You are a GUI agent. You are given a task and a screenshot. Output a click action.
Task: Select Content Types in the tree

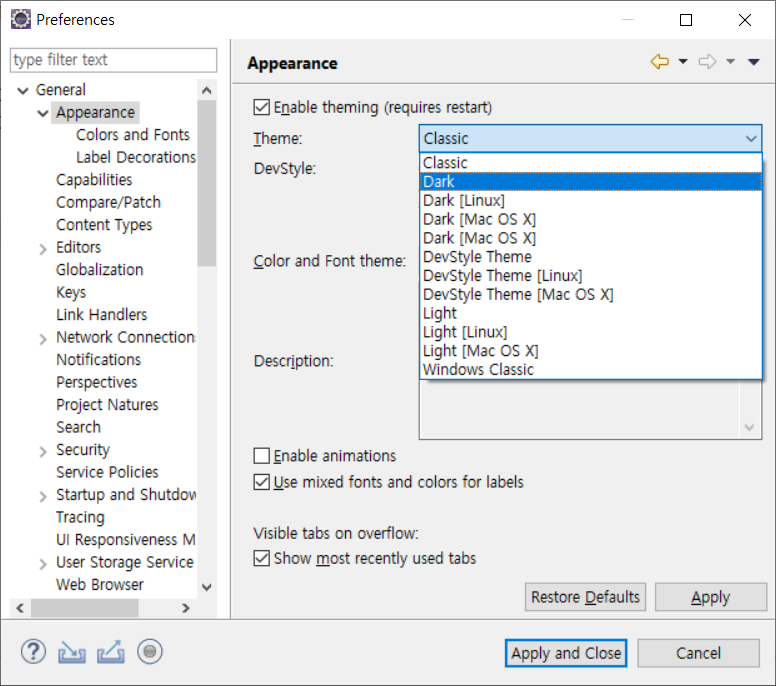click(104, 225)
